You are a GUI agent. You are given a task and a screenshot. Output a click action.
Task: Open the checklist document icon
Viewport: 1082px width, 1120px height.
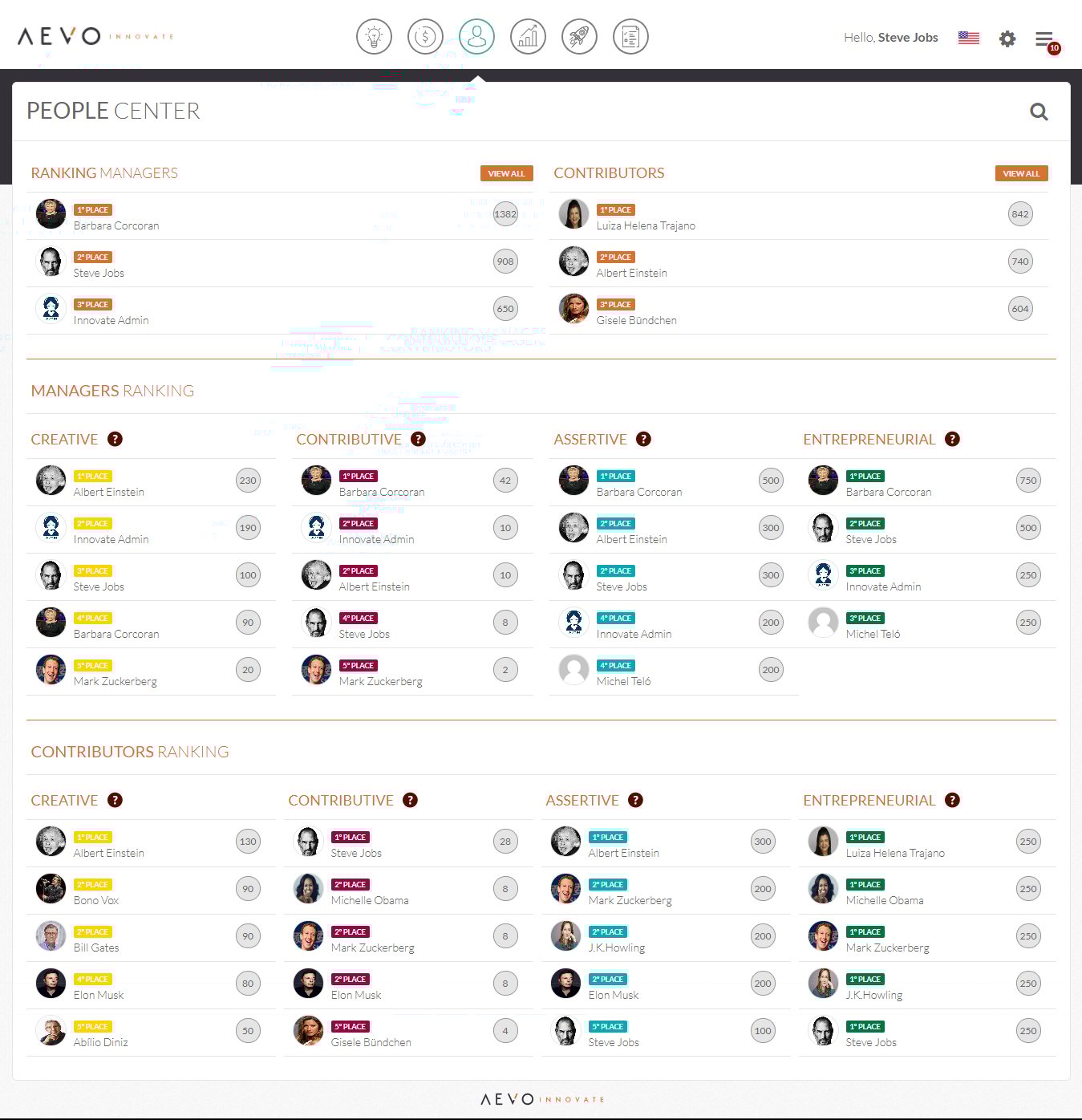tap(630, 37)
